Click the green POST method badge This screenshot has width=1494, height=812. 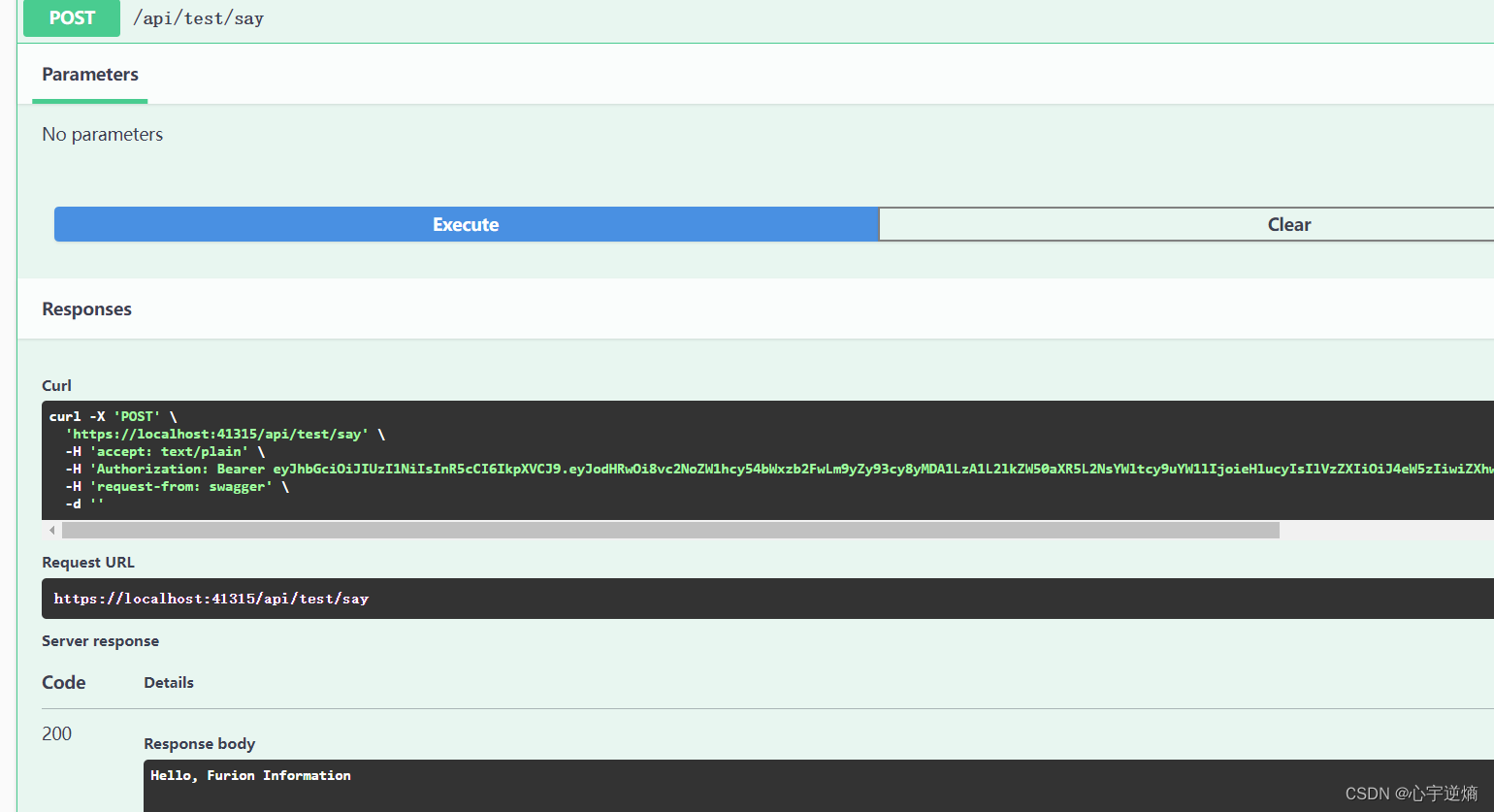71,18
